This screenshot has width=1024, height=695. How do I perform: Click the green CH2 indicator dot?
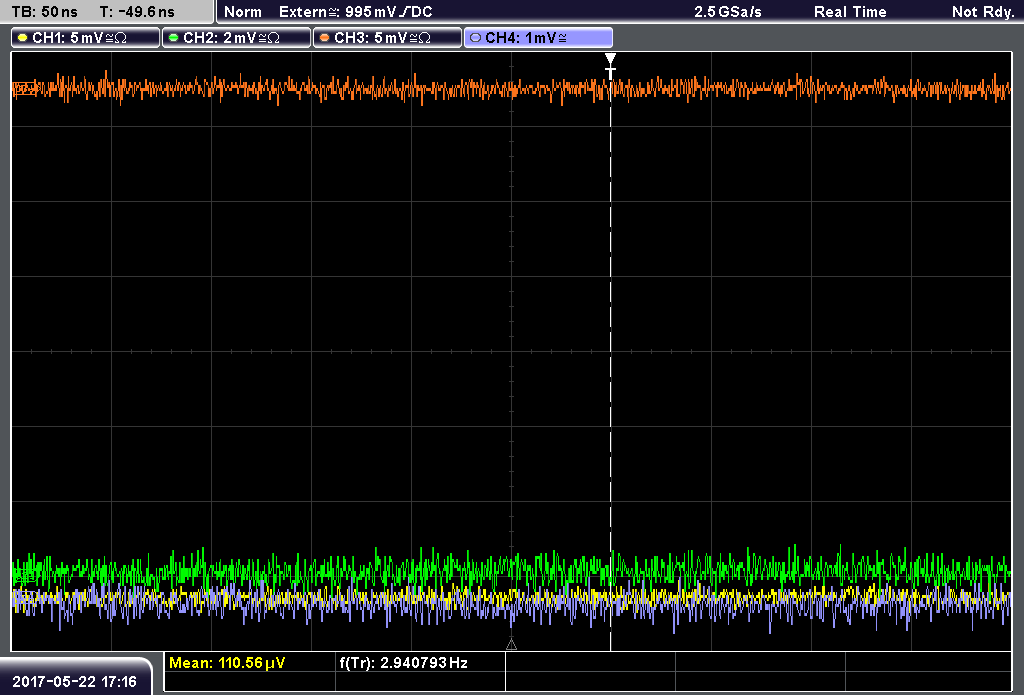(174, 38)
